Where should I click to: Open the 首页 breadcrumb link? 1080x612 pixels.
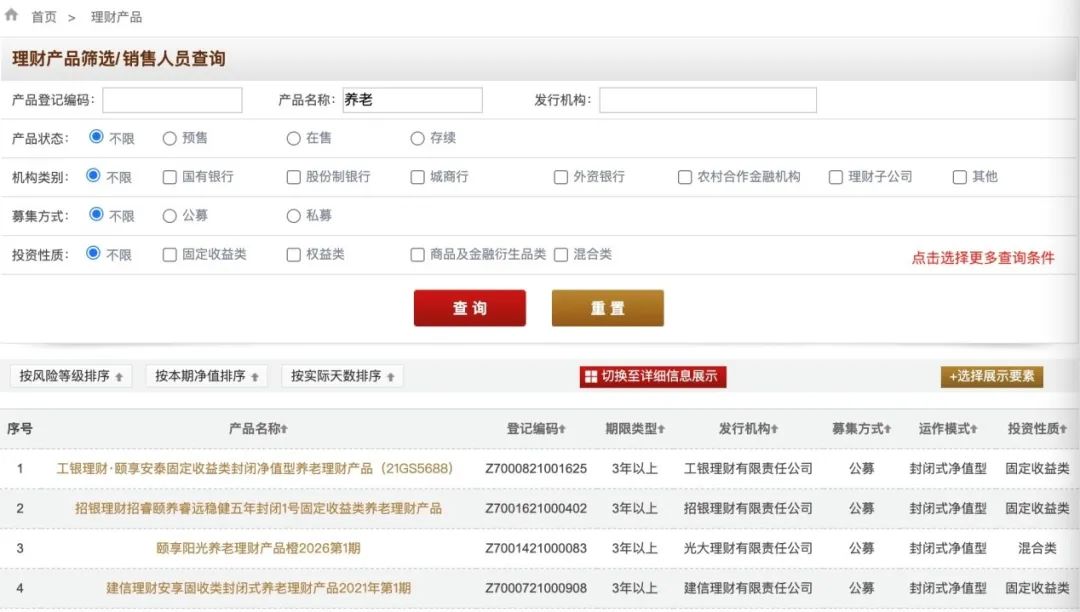tap(44, 17)
